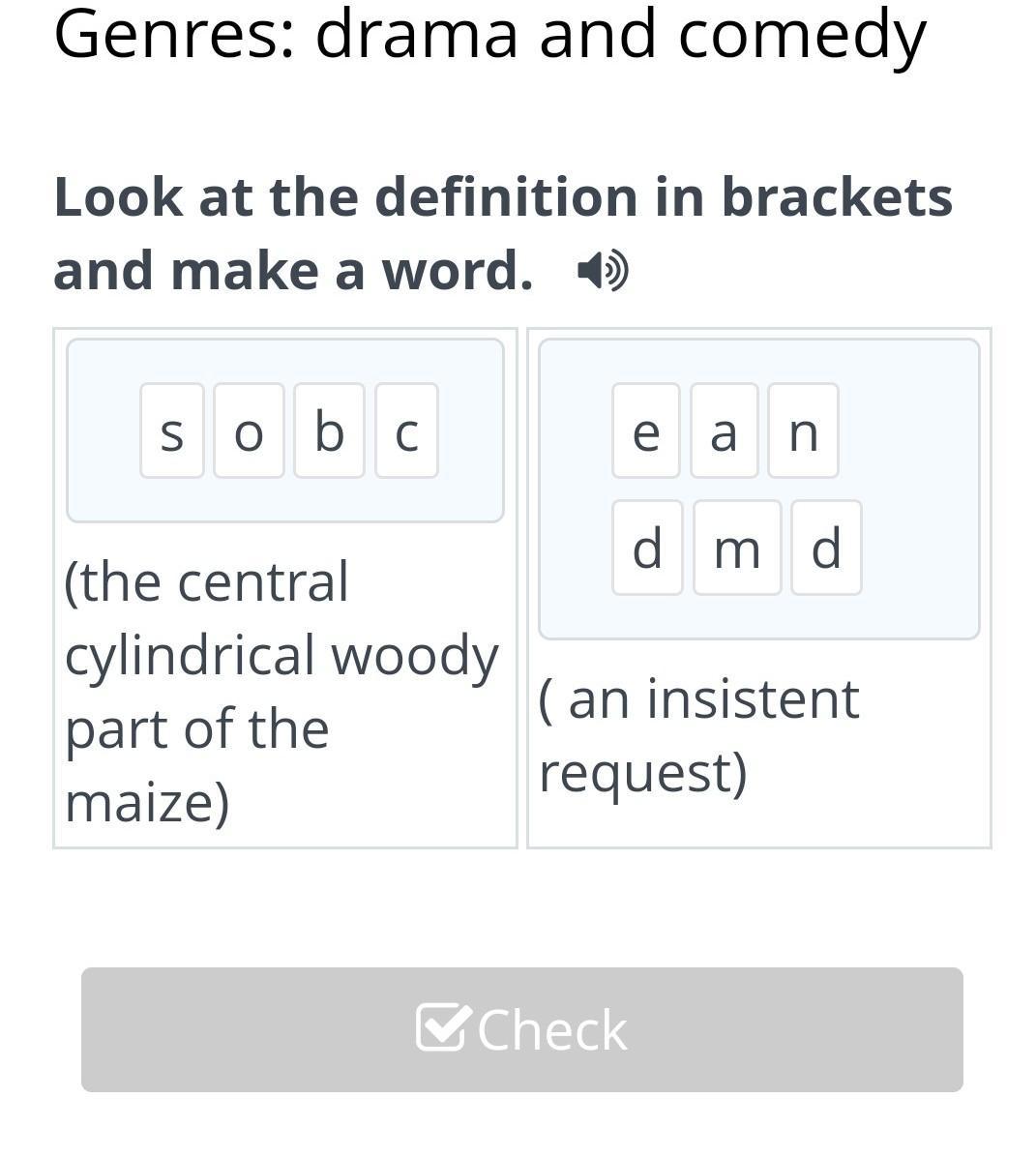Tap the 'd' tile left of 'm'

(647, 549)
